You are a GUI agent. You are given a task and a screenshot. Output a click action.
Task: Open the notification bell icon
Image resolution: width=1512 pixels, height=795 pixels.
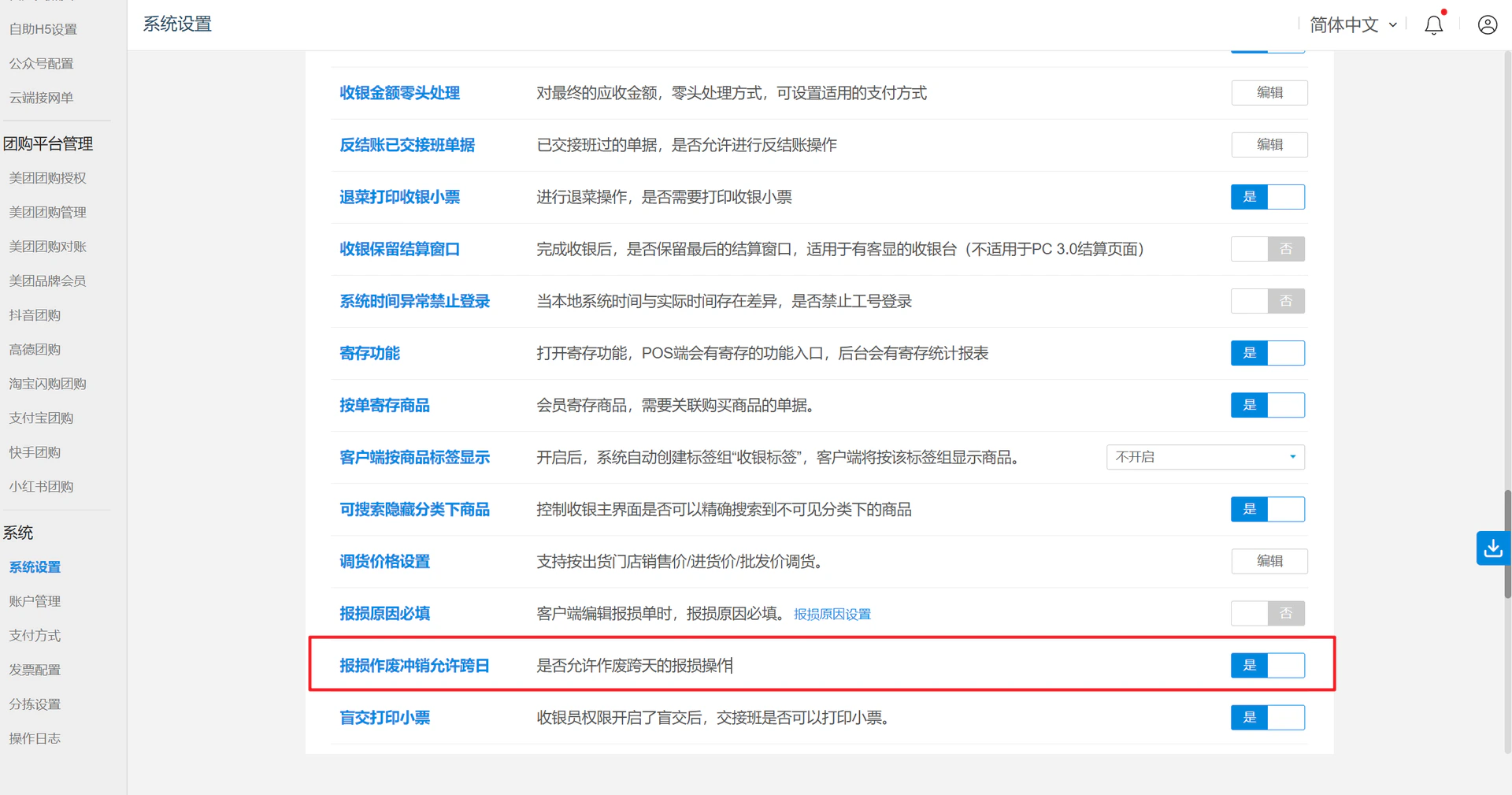click(x=1434, y=24)
